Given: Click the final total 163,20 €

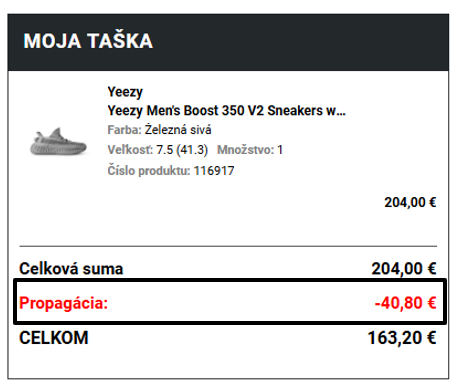Looking at the screenshot, I should (402, 338).
